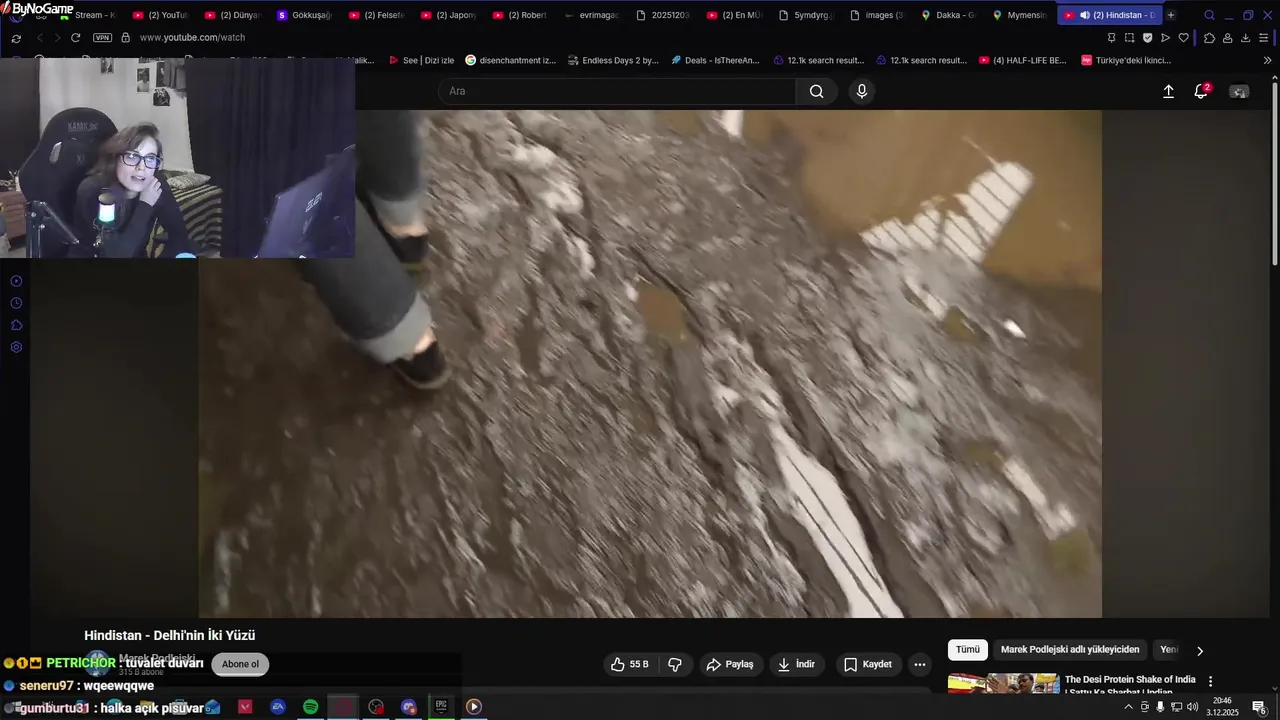Switch to the (2) Japonya tab
Image resolution: width=1280 pixels, height=720 pixels.
(448, 15)
